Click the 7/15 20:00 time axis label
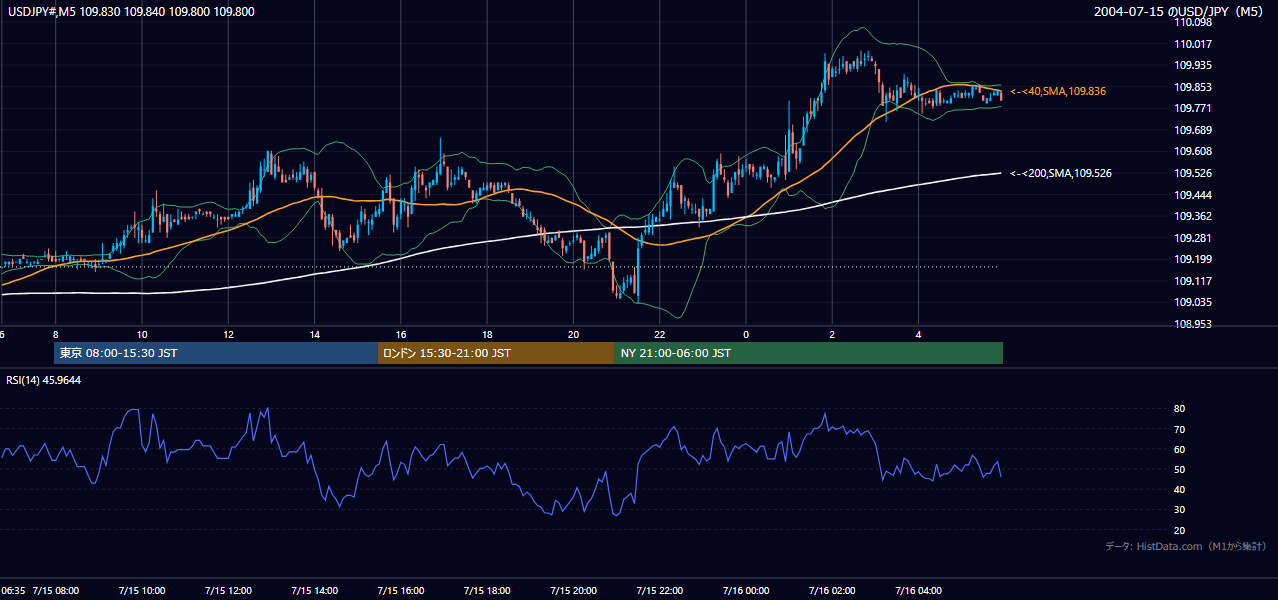Screen dimensions: 1278x600 [x=574, y=590]
